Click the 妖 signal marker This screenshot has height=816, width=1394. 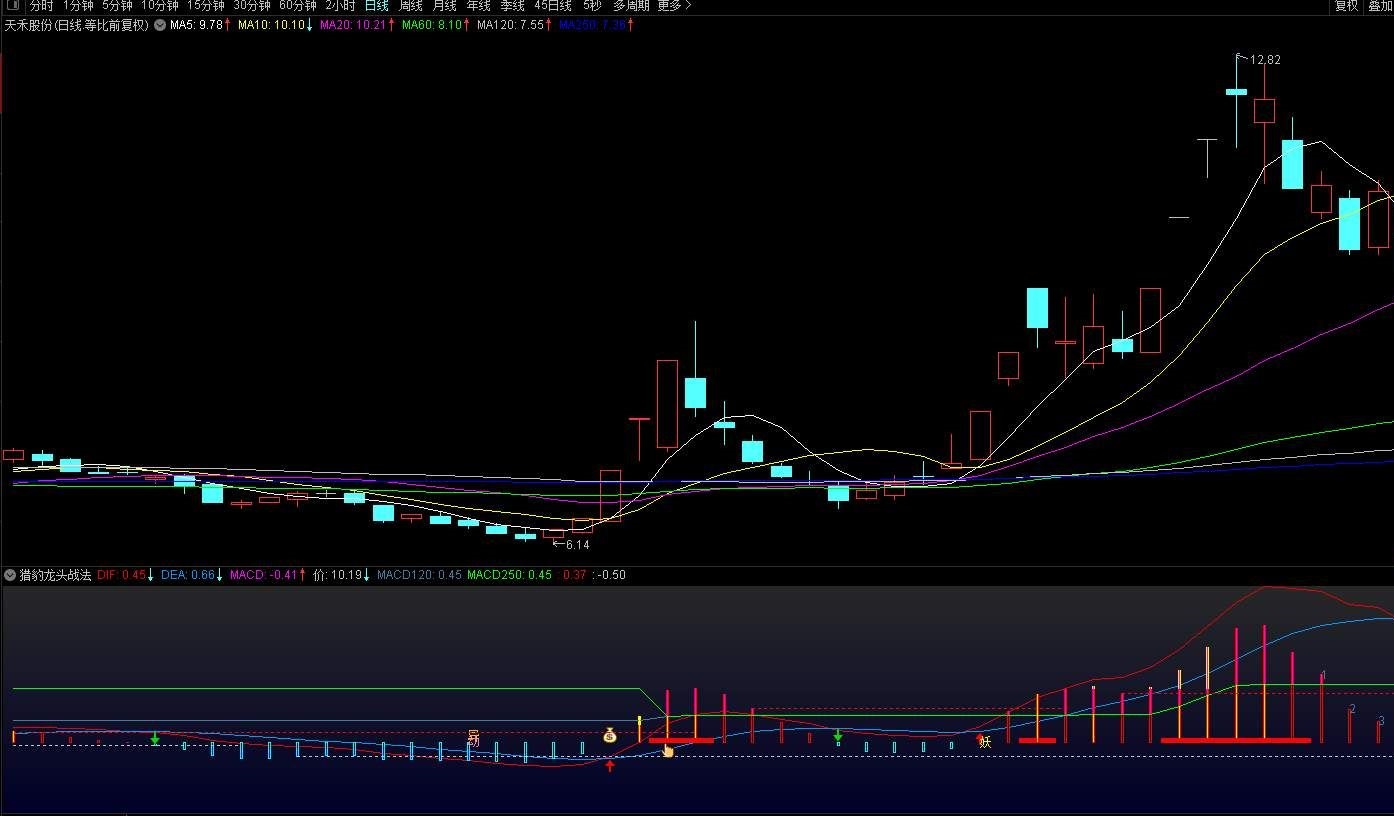point(984,741)
